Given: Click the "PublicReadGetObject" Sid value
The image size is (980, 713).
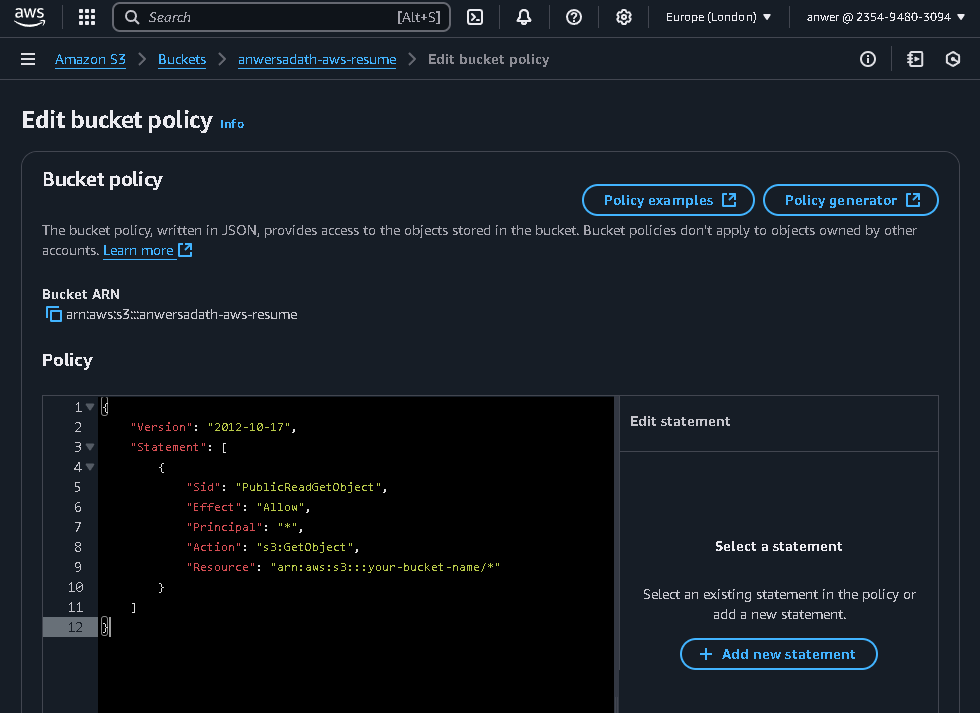Looking at the screenshot, I should tap(308, 487).
